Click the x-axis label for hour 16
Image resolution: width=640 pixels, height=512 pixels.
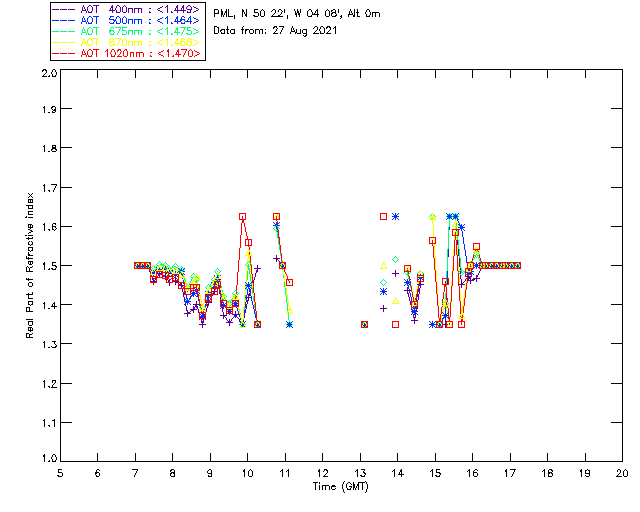pos(472,473)
